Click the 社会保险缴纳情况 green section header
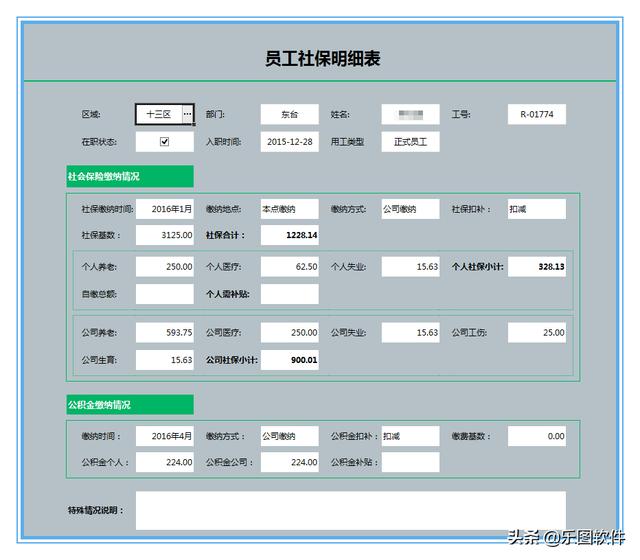 click(x=129, y=177)
